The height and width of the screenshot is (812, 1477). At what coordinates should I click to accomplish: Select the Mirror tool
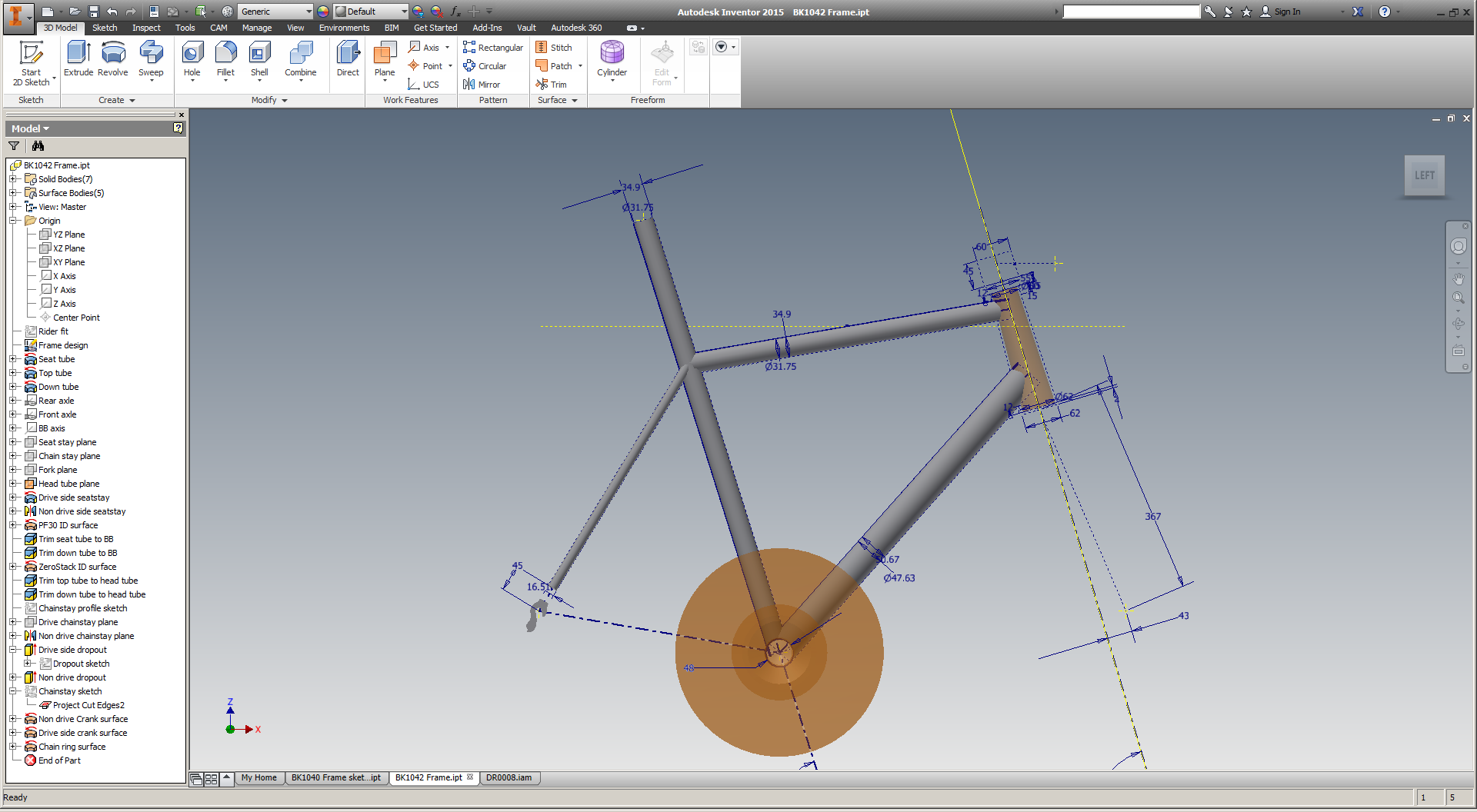(482, 85)
